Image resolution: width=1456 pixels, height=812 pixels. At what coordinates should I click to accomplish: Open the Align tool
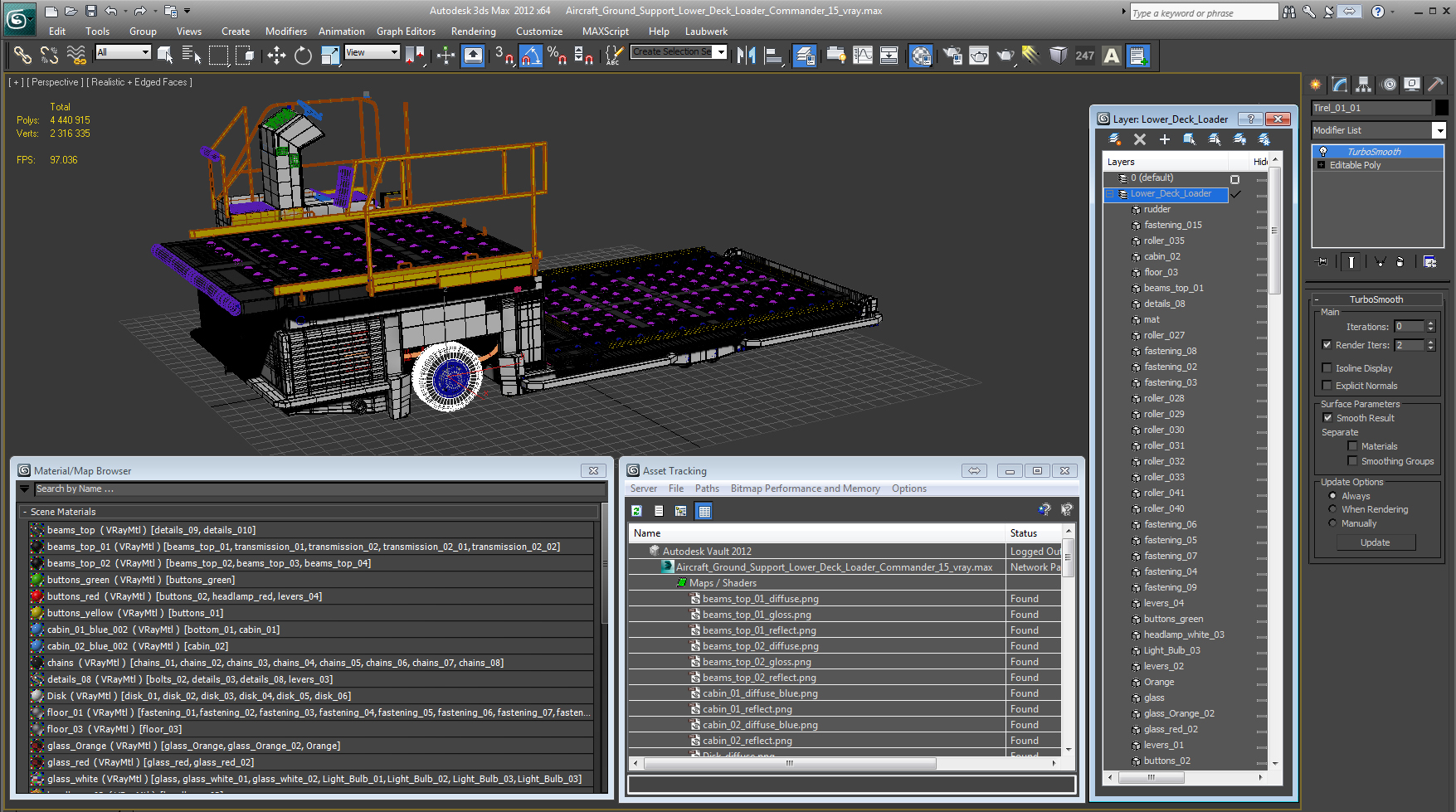click(x=773, y=56)
